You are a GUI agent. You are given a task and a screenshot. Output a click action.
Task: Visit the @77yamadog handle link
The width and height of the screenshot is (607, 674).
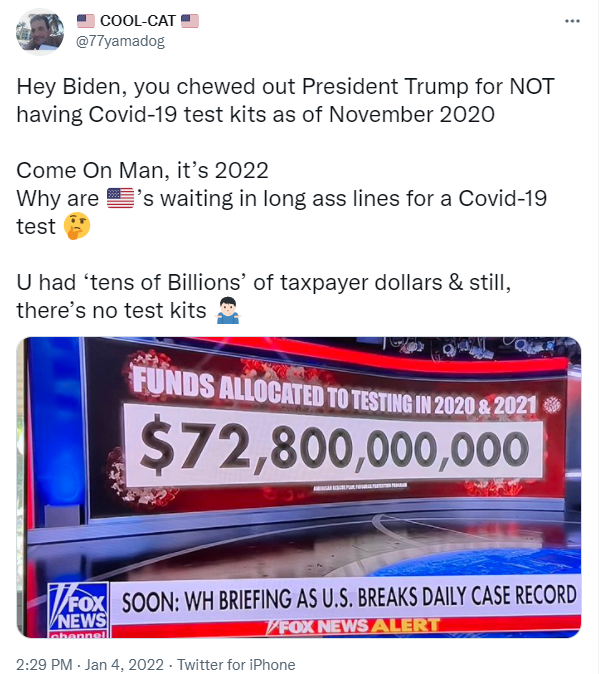120,41
